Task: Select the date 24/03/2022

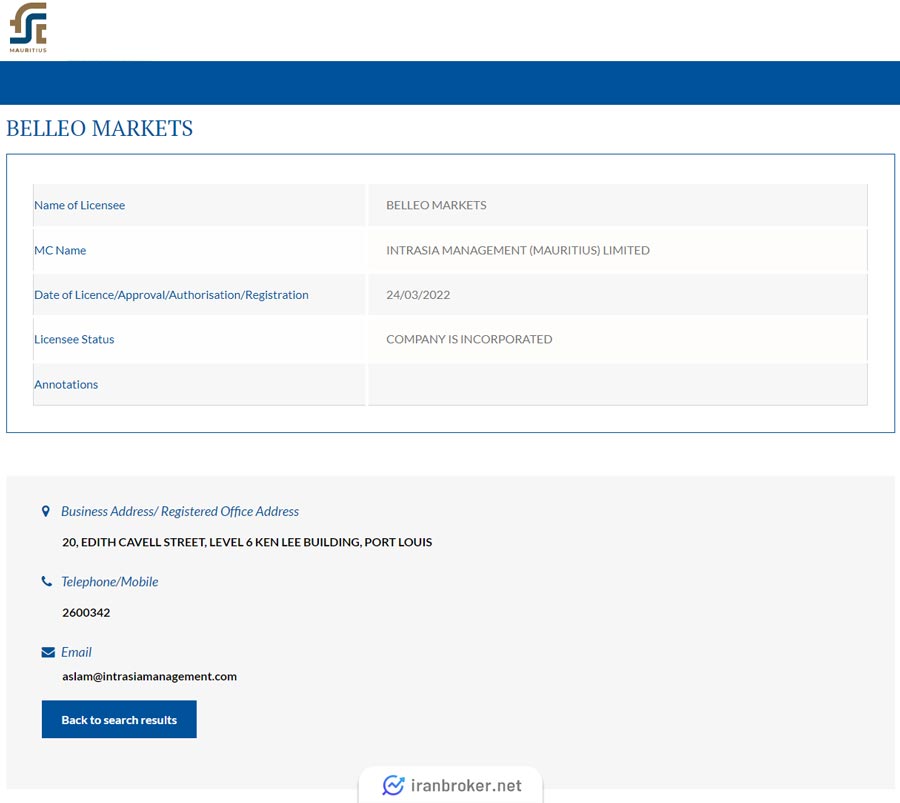Action: click(418, 295)
